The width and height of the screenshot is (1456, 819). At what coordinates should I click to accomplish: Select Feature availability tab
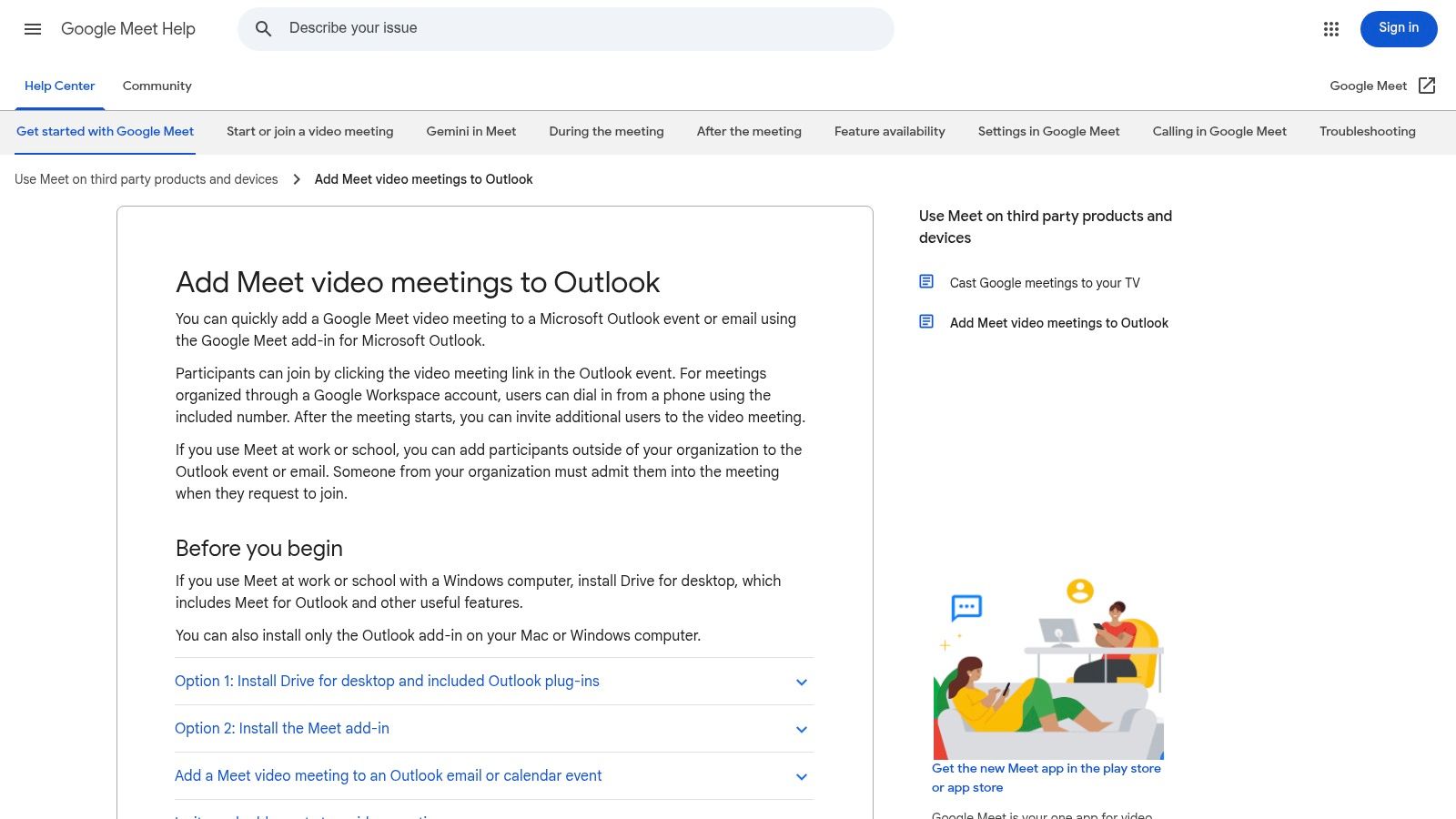pyautogui.click(x=890, y=131)
